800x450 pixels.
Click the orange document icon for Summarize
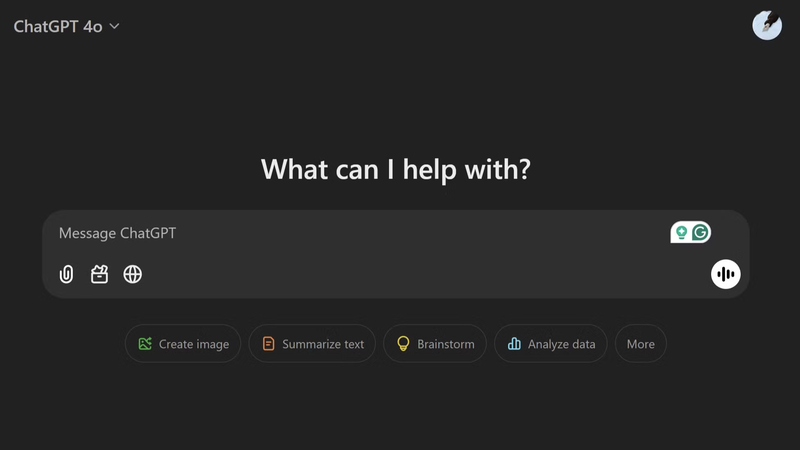click(268, 344)
